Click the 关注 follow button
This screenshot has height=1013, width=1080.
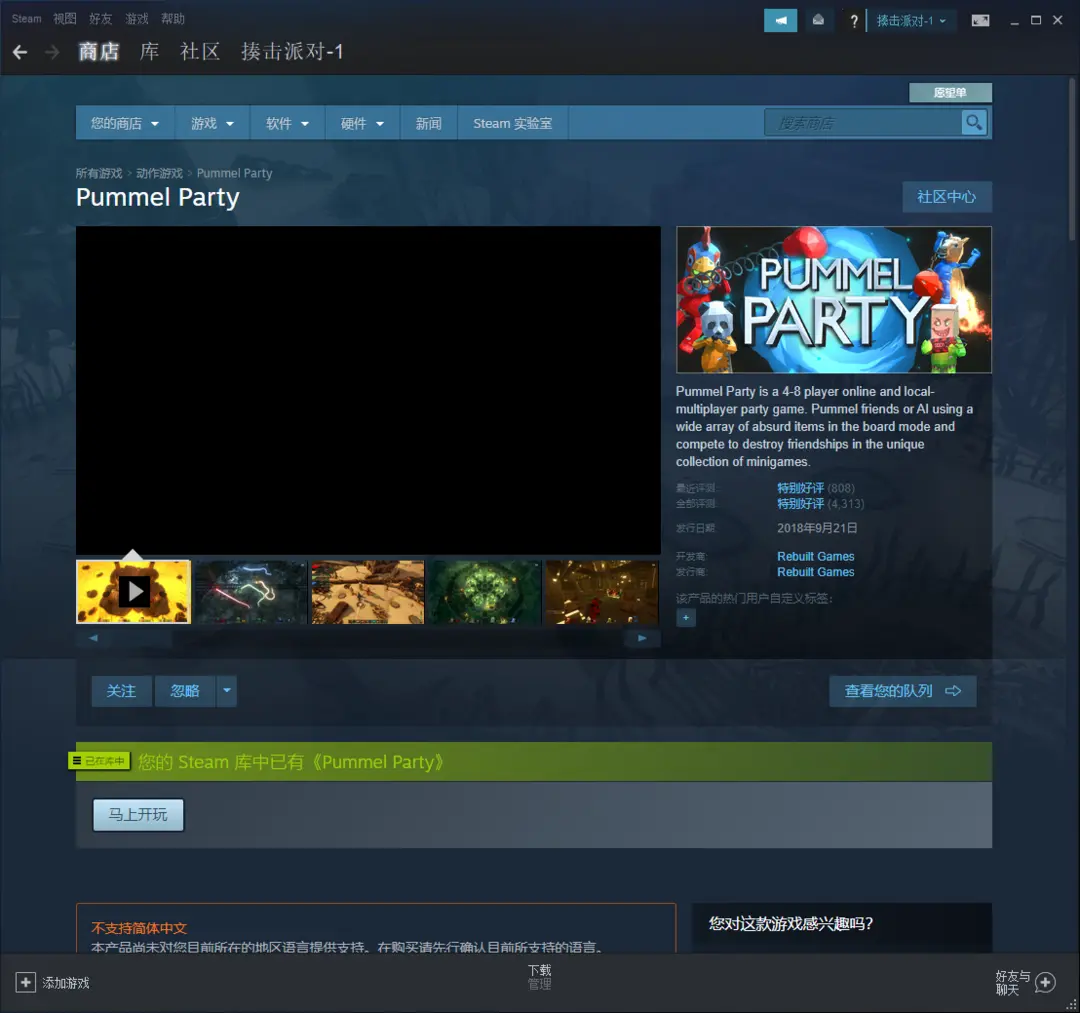point(121,691)
